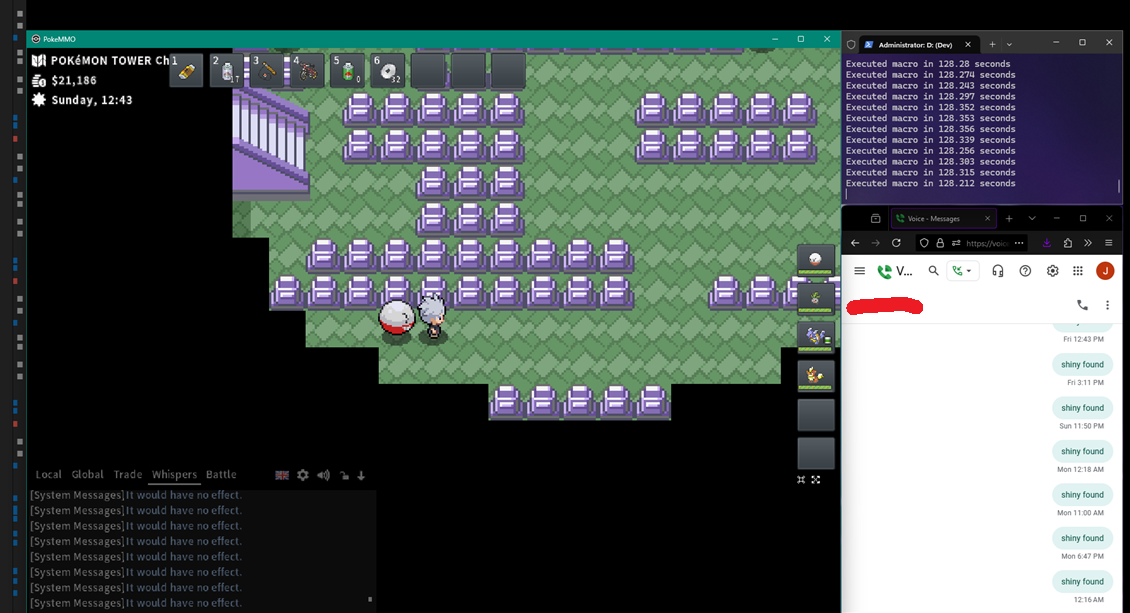Screen dimensions: 1130x613
Task: Open the Google apps grid
Action: pos(1078,271)
